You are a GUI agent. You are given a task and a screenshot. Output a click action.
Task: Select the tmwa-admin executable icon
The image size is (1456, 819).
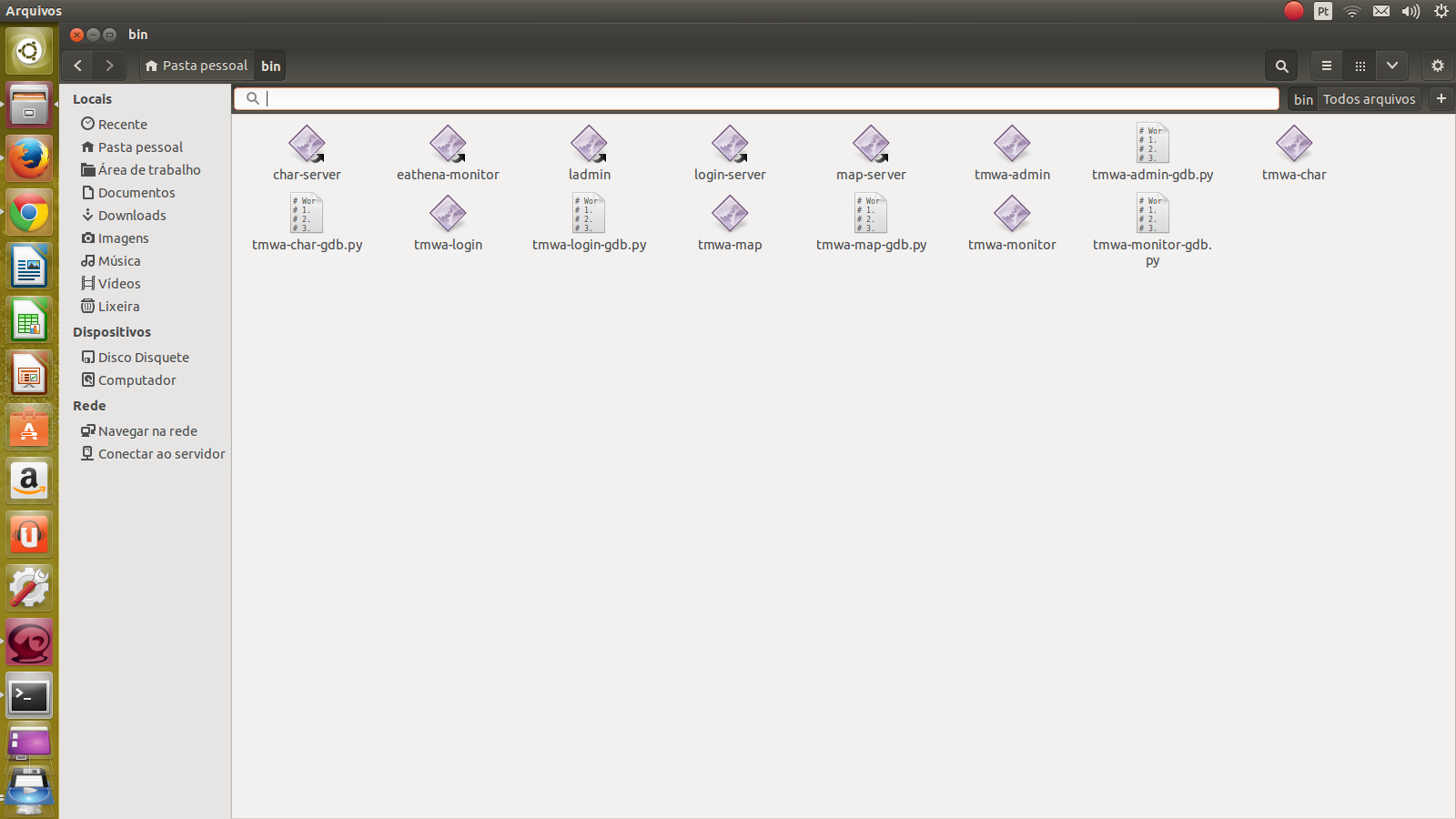point(1012,144)
